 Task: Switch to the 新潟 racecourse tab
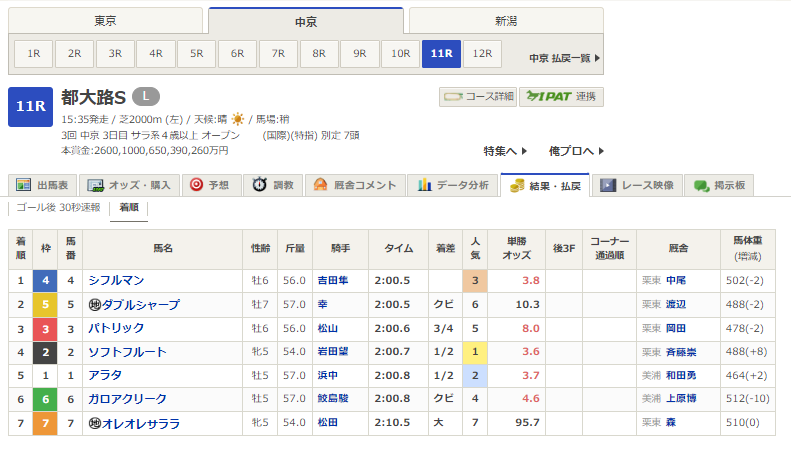pyautogui.click(x=506, y=20)
